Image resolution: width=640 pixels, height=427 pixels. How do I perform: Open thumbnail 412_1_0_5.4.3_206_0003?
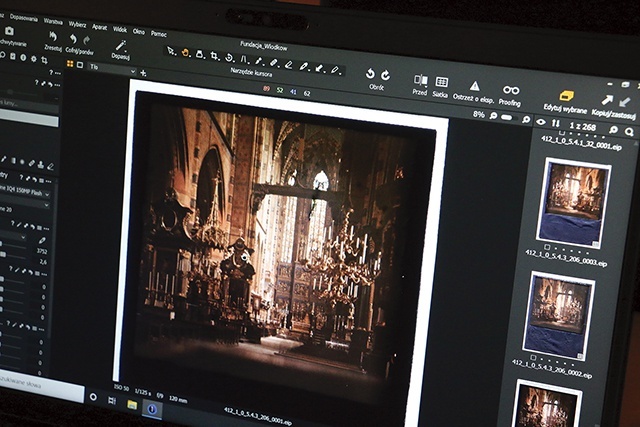574,203
